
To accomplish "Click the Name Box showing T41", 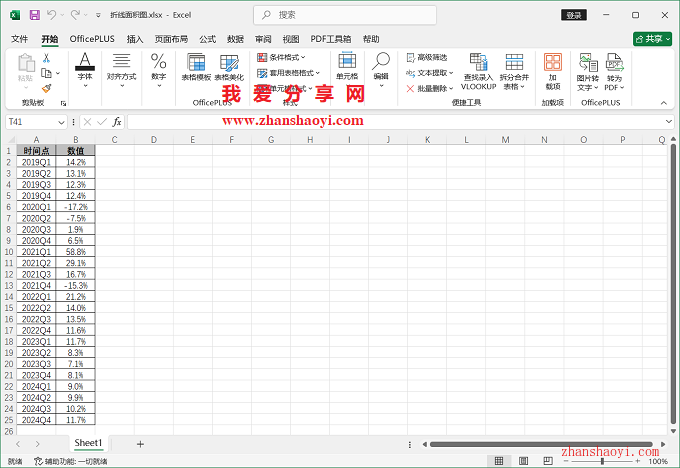I will click(x=32, y=122).
